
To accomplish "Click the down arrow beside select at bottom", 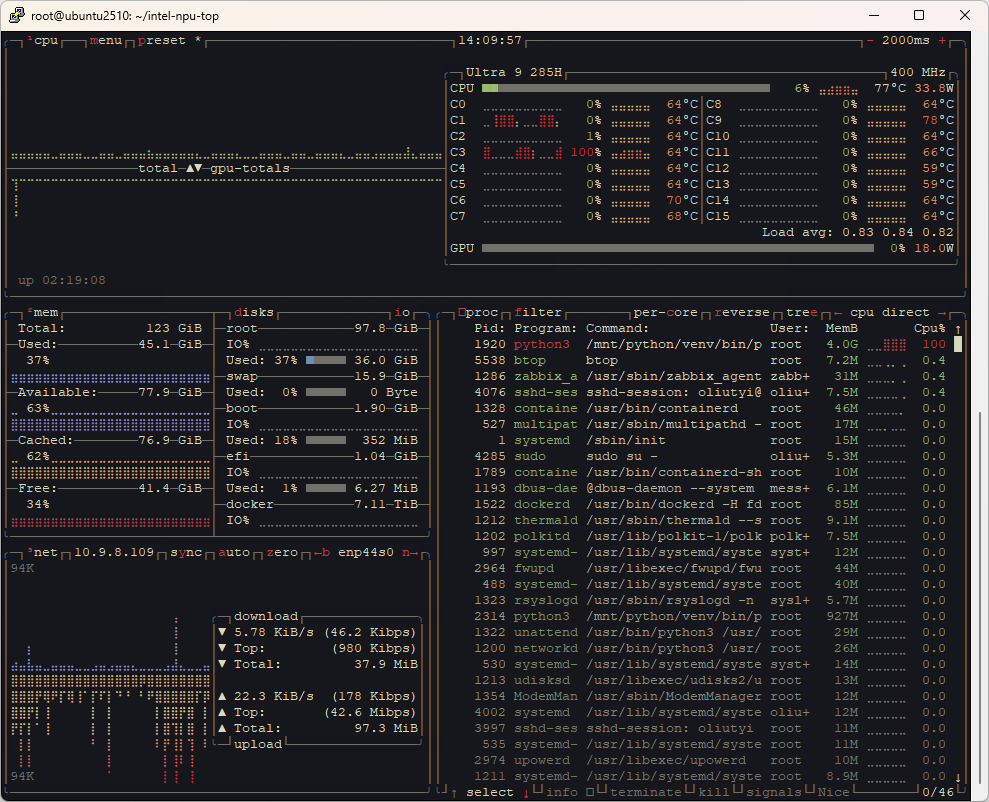I will pyautogui.click(x=526, y=793).
